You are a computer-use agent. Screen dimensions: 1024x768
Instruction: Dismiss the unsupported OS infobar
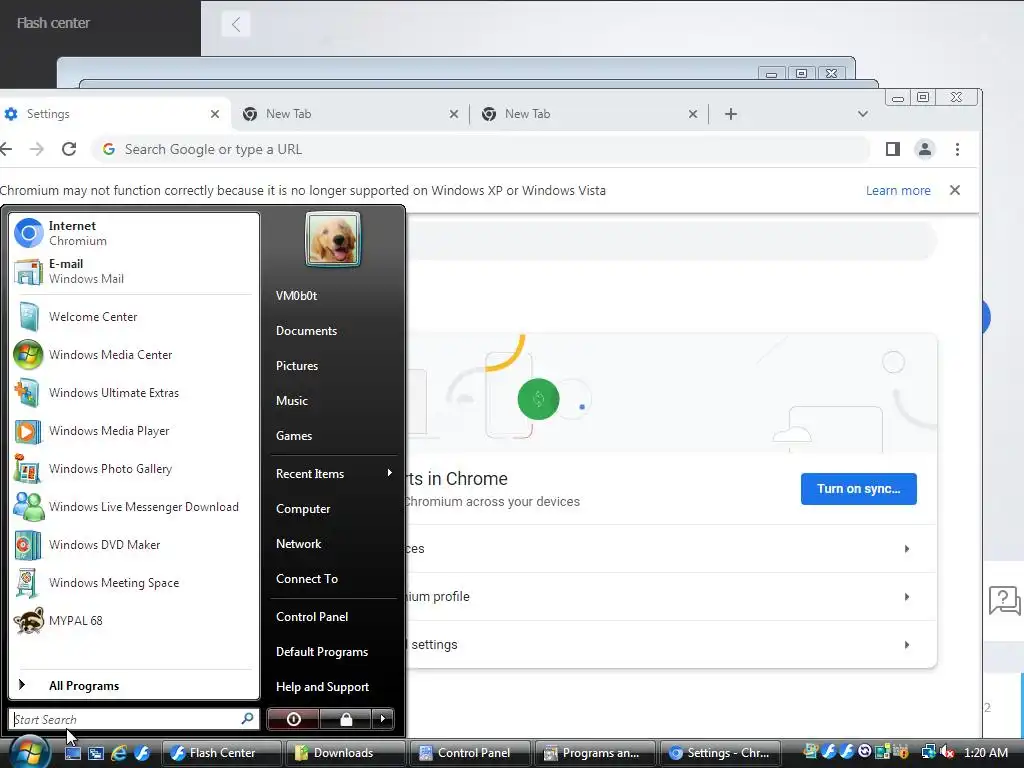click(955, 190)
